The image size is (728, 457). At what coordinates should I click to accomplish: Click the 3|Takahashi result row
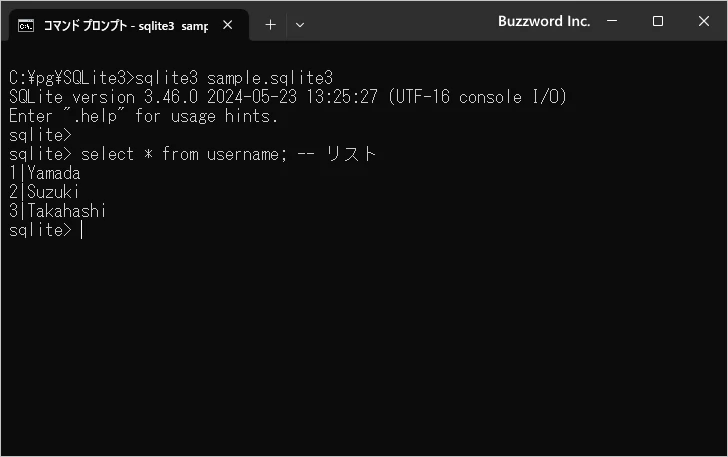pos(57,211)
